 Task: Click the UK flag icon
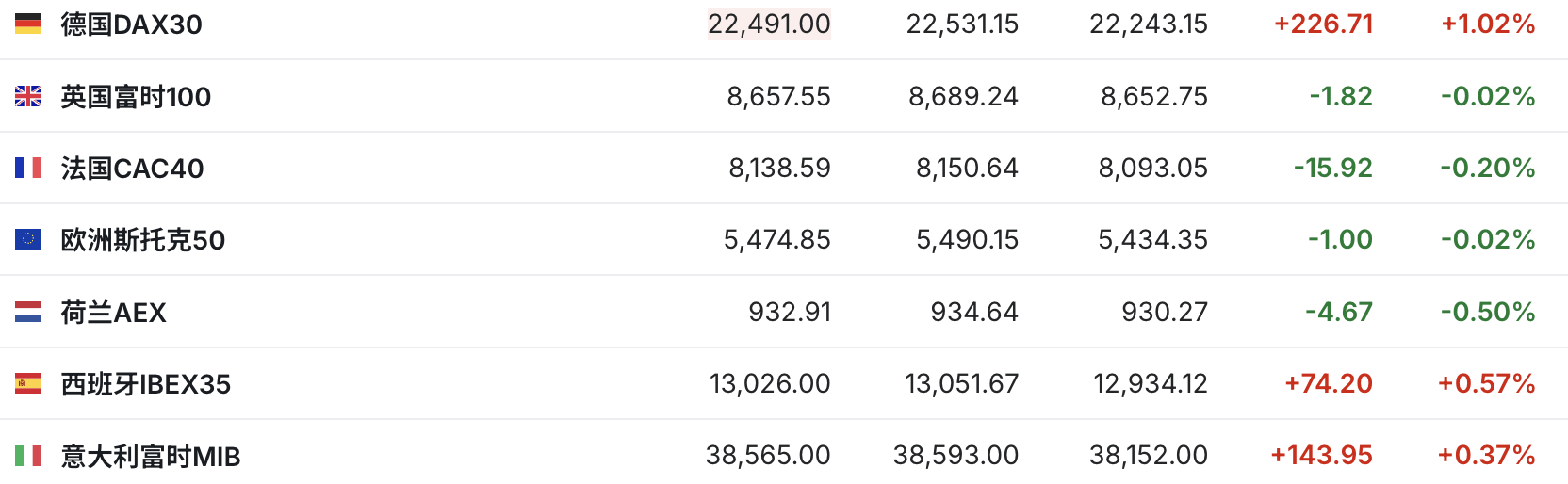point(28,96)
